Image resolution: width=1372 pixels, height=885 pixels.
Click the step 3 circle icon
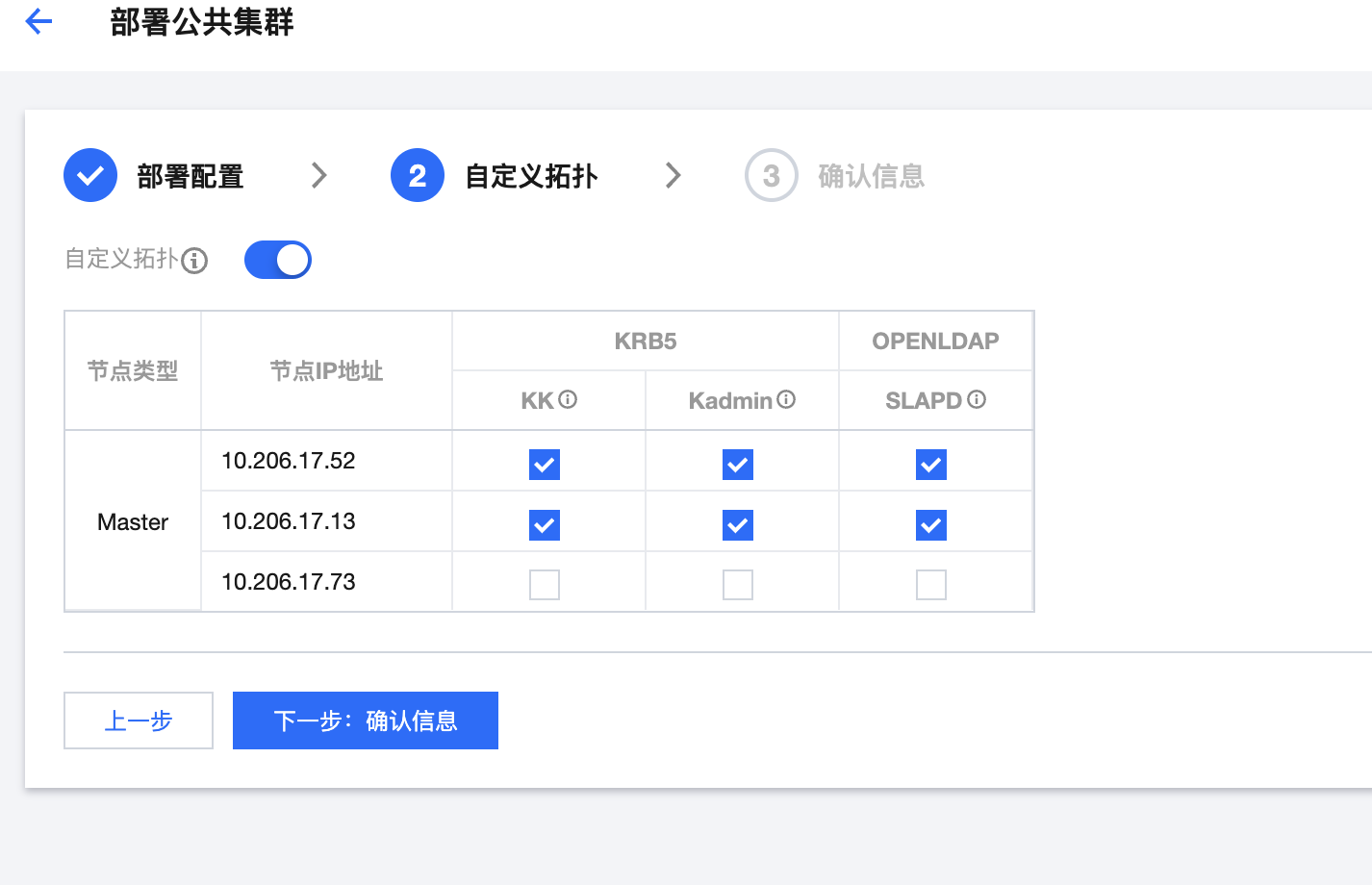[x=771, y=176]
